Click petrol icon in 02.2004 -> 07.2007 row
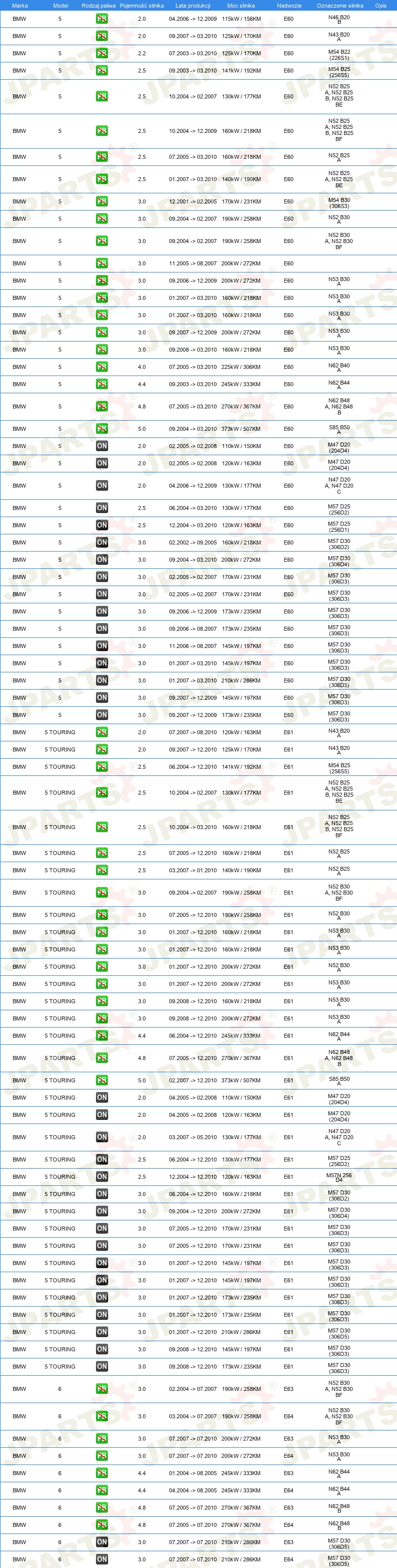397x1568 pixels. [x=102, y=1389]
